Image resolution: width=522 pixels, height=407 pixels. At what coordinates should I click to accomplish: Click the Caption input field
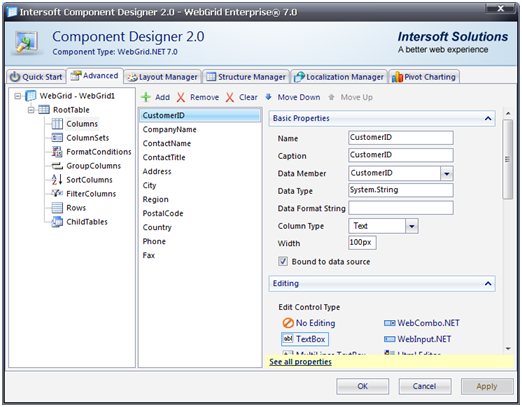tap(401, 155)
